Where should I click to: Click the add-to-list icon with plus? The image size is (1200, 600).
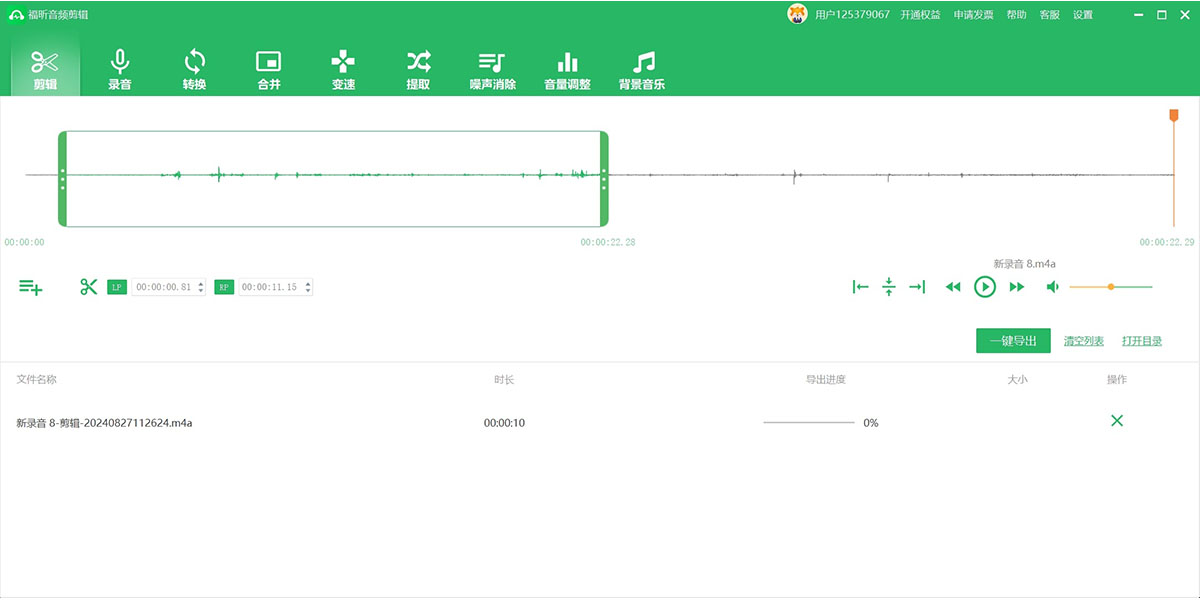[x=31, y=287]
